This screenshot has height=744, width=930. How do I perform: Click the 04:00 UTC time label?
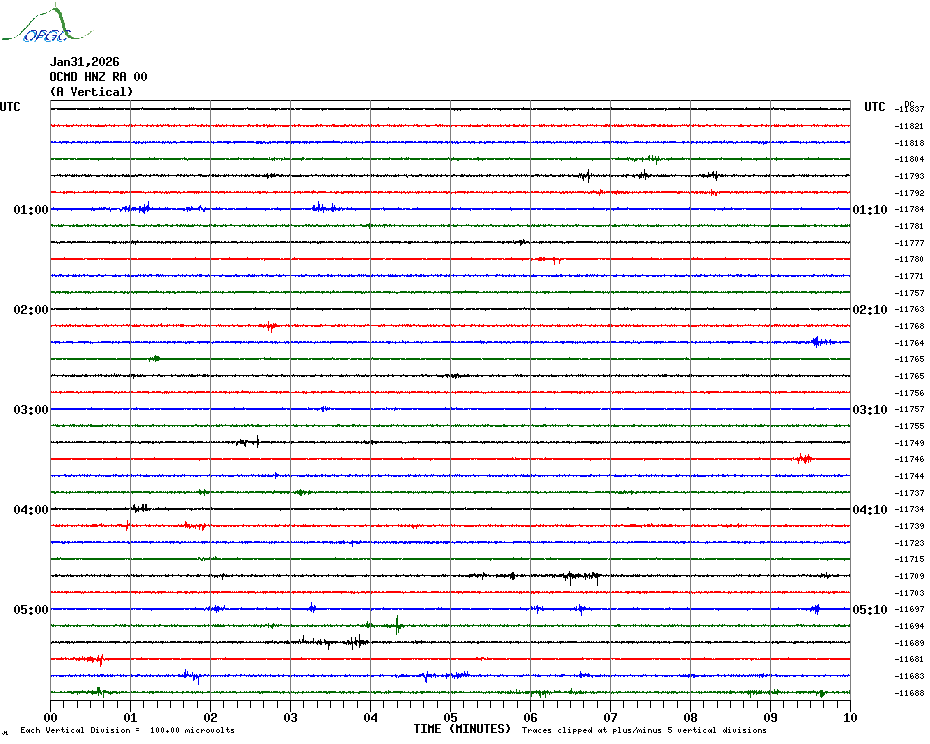click(x=30, y=510)
